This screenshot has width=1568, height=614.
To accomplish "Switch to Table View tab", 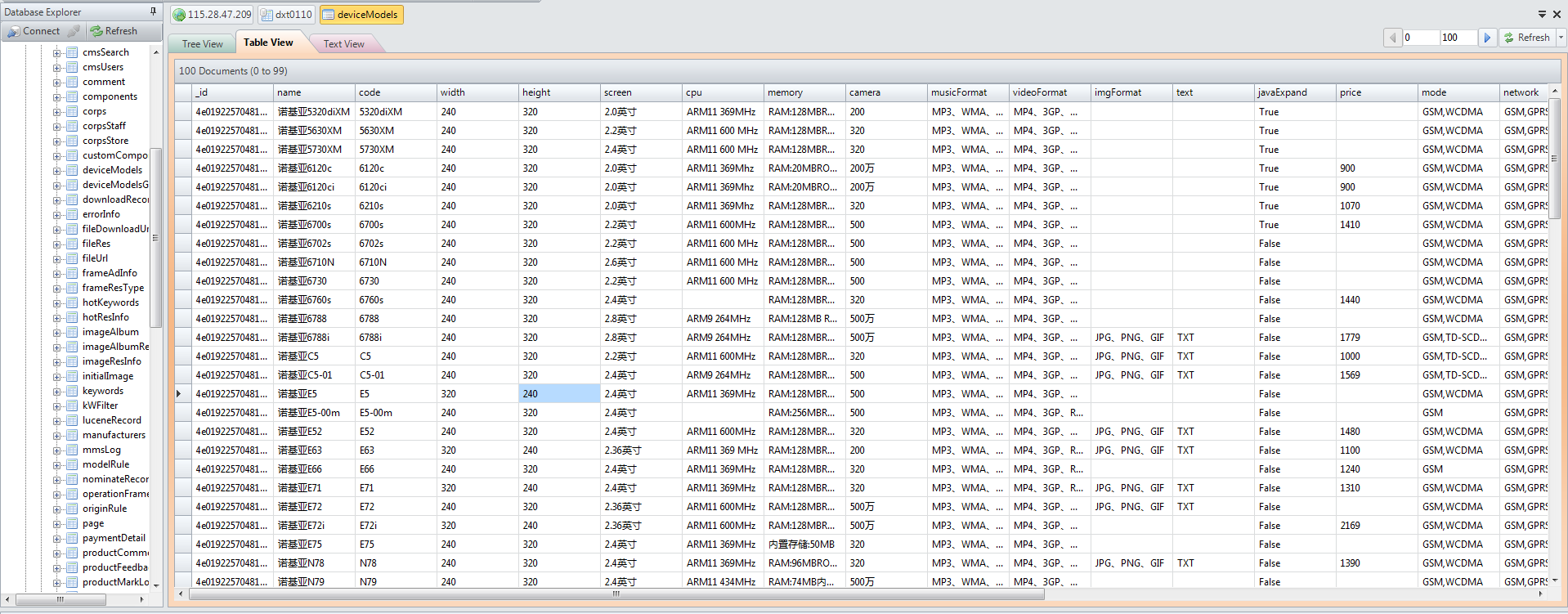I will 268,43.
